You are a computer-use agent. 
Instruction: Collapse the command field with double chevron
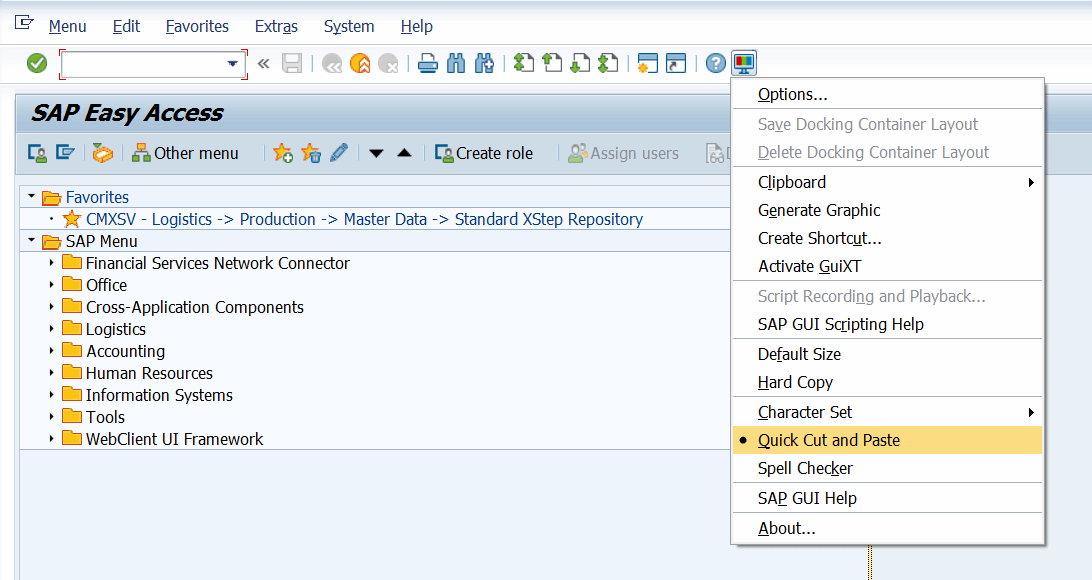tap(263, 64)
